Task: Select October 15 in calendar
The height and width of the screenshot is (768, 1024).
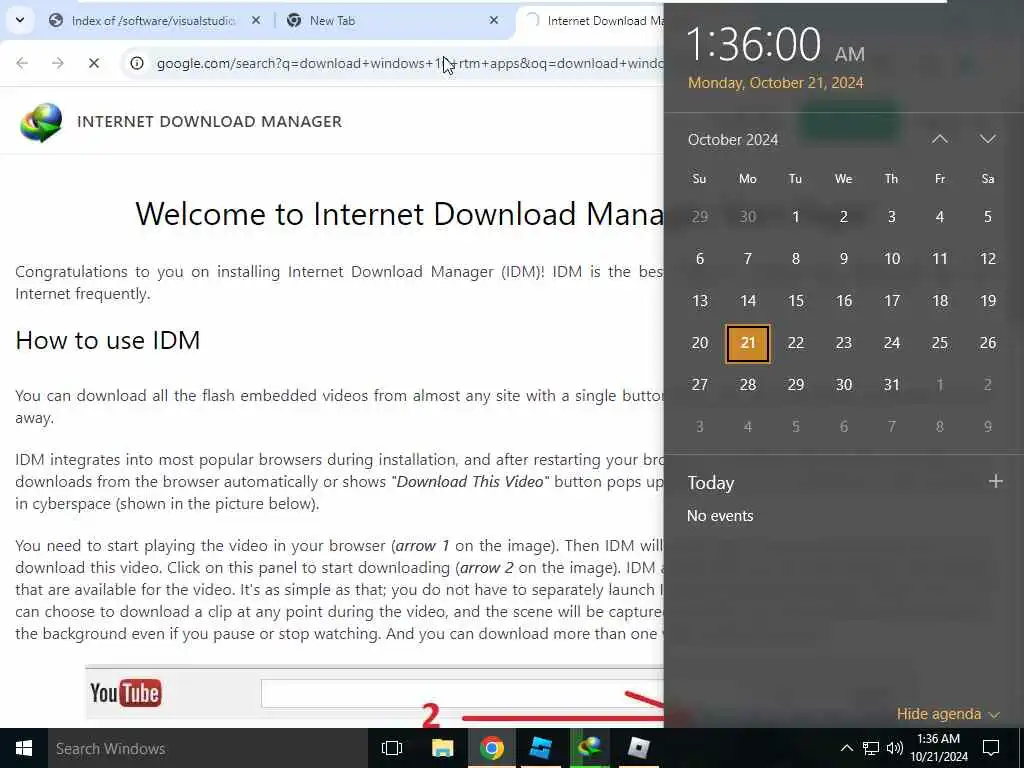Action: click(795, 301)
